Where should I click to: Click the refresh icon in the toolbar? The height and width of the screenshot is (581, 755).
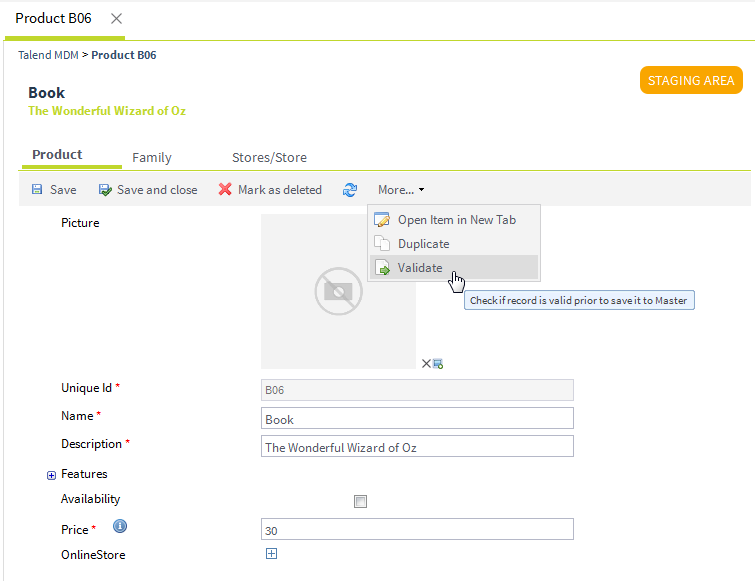click(x=350, y=190)
